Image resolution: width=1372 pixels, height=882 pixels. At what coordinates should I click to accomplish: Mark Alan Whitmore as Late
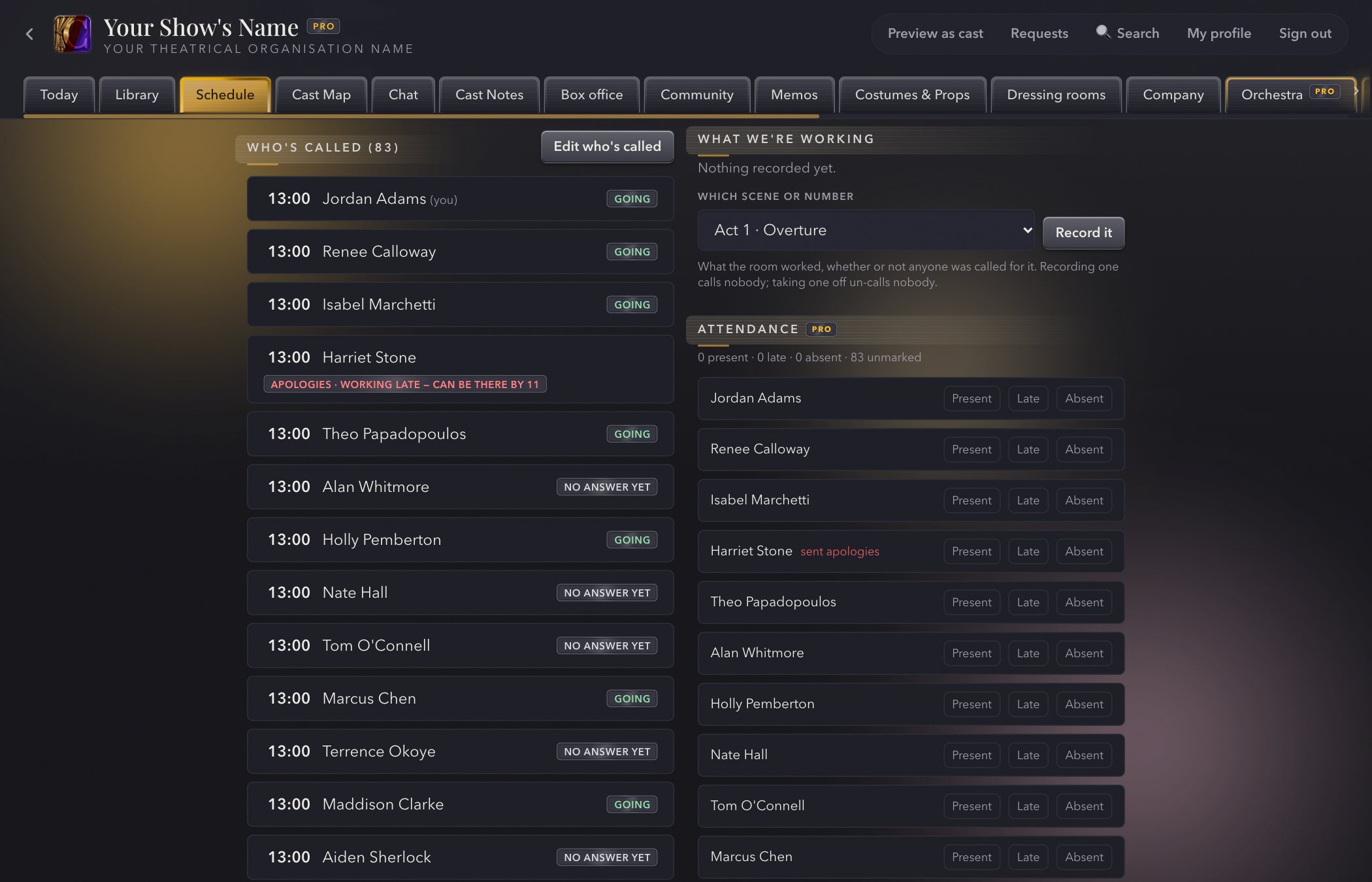pos(1028,653)
